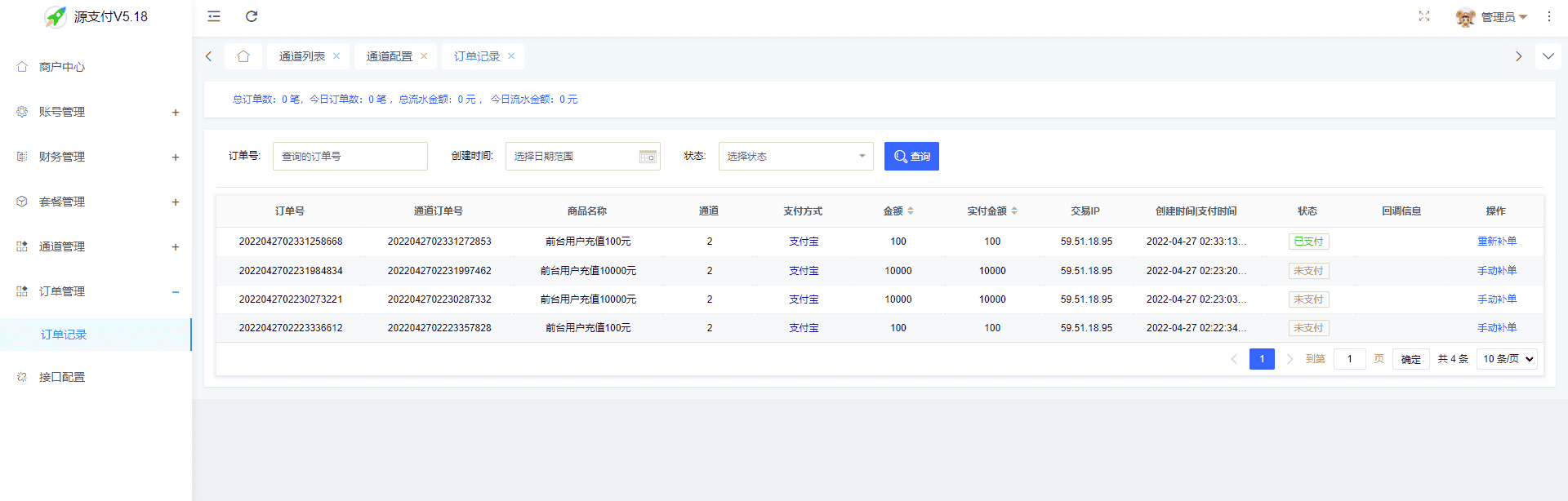The image size is (1568, 501).
Task: Select 订单记录 in the sidebar submenu
Action: (x=96, y=335)
